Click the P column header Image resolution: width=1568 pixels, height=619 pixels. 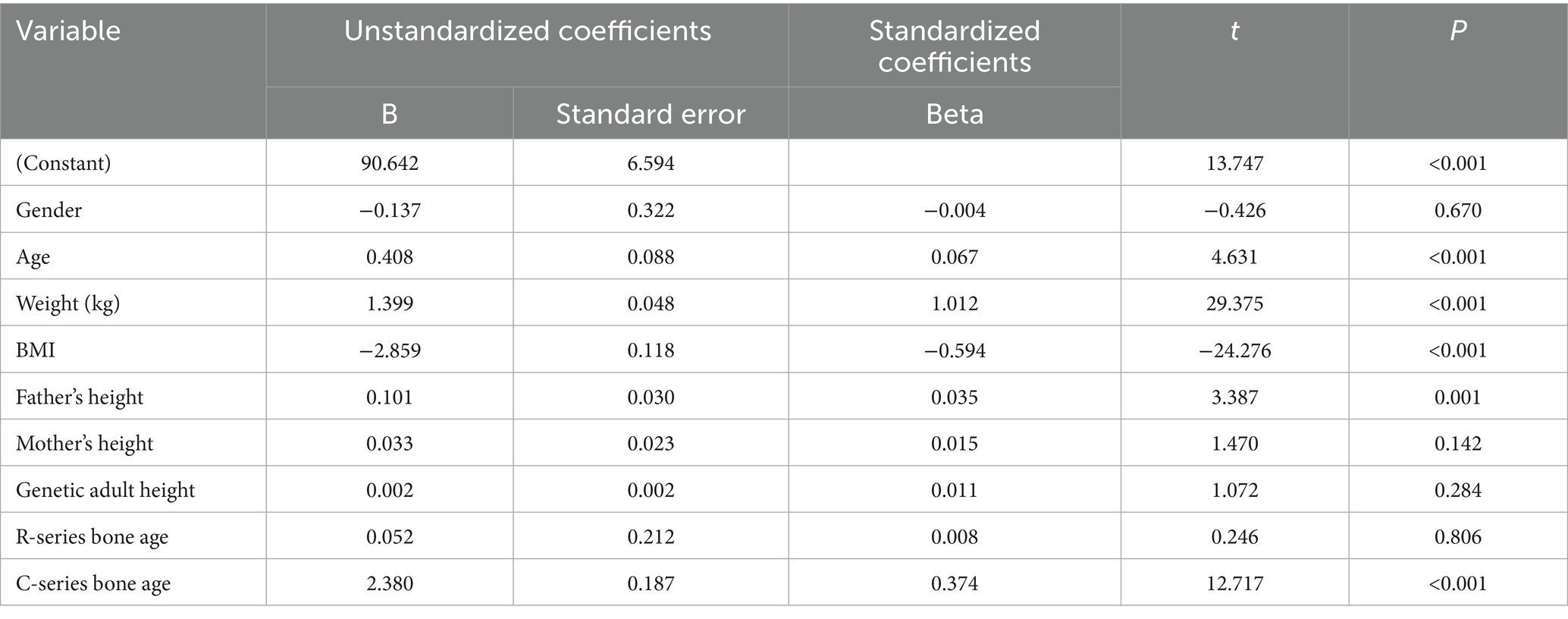click(x=1457, y=31)
